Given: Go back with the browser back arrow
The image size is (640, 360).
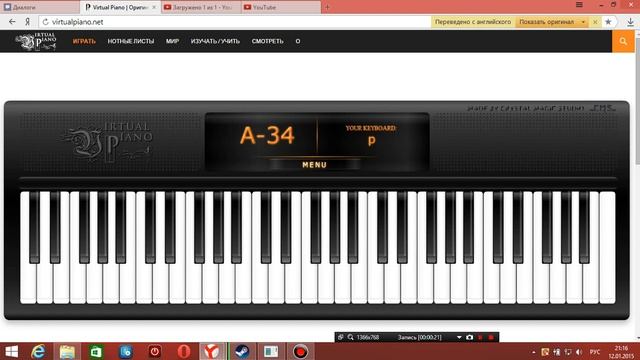Looking at the screenshot, I should (12, 22).
